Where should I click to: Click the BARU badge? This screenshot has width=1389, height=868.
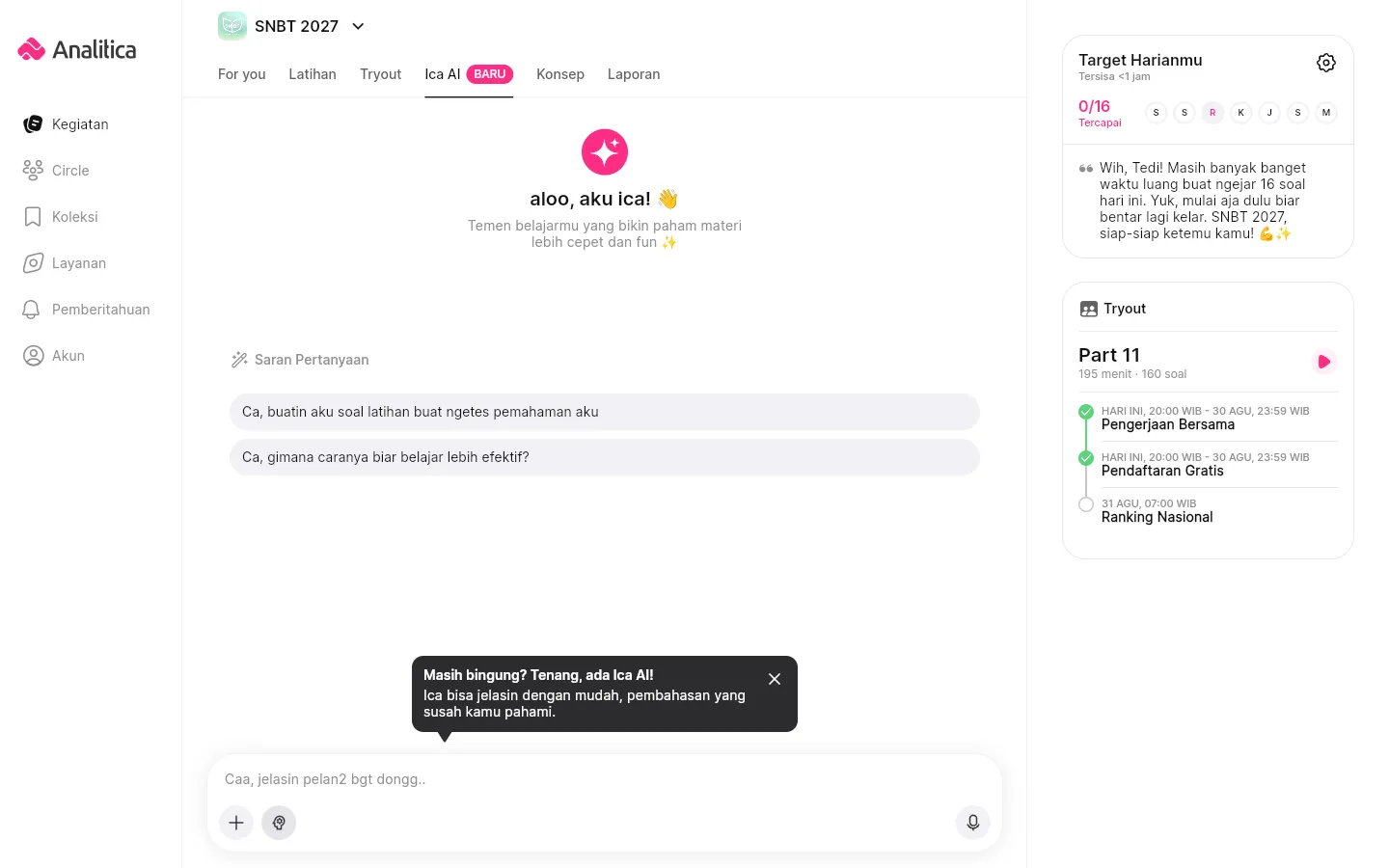click(490, 74)
